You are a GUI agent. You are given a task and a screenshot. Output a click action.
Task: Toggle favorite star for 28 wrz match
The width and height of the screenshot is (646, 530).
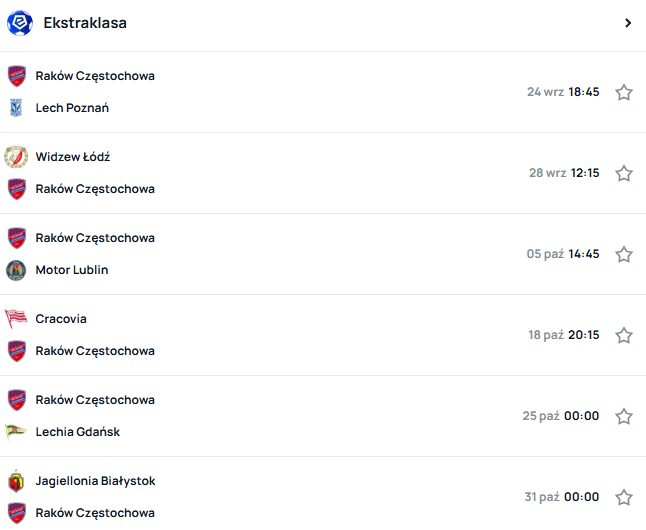(624, 173)
